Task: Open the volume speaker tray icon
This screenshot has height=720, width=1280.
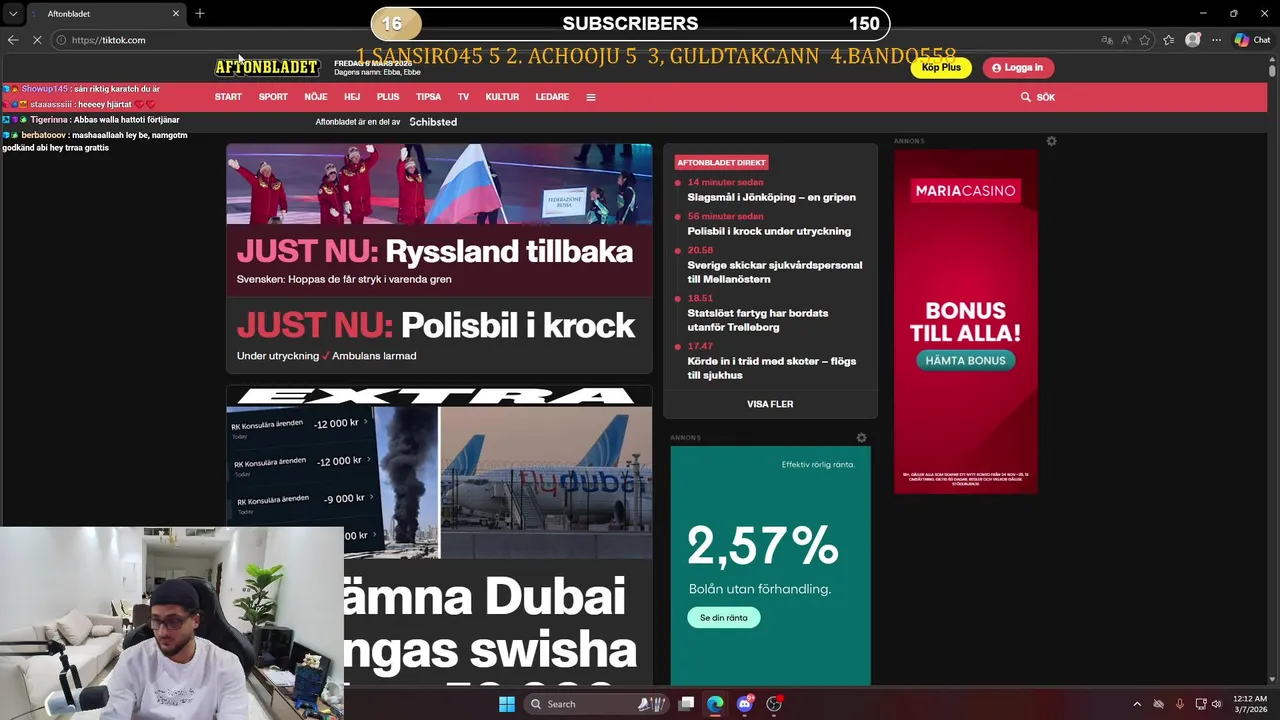Action: 1217,704
